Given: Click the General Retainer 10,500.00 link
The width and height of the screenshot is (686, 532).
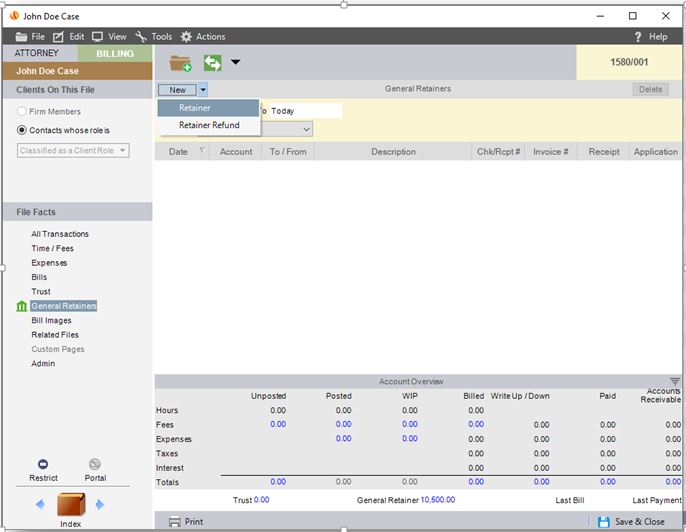Looking at the screenshot, I should click(438, 500).
